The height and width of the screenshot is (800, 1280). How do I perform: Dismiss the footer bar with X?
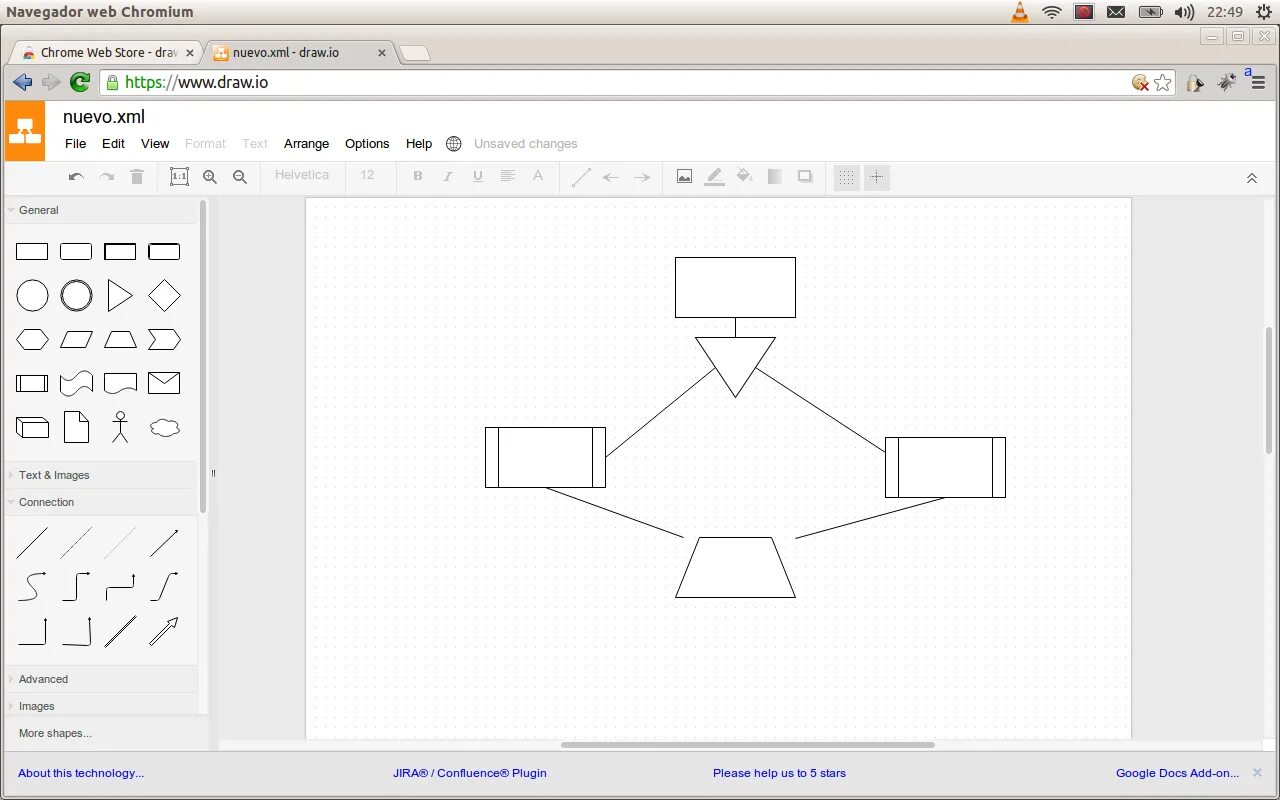tap(1257, 773)
